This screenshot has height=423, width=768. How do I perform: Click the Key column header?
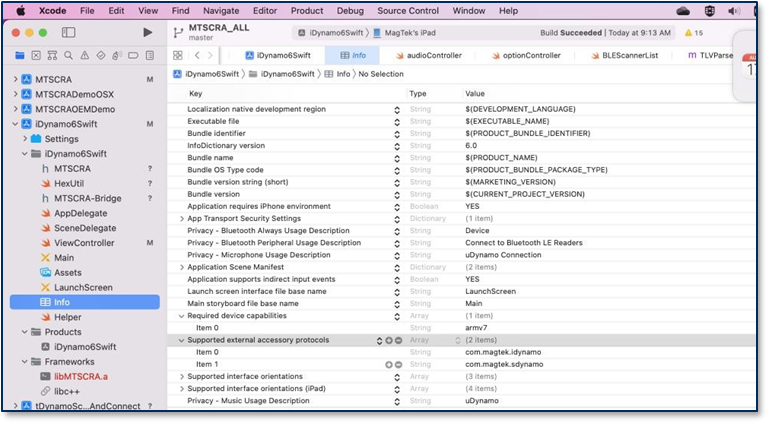[x=195, y=94]
